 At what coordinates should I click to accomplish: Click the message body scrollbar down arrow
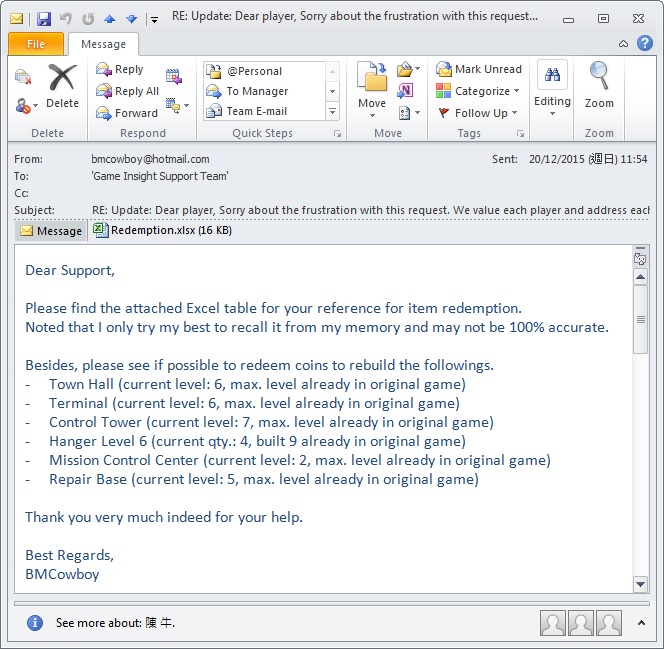coord(640,584)
